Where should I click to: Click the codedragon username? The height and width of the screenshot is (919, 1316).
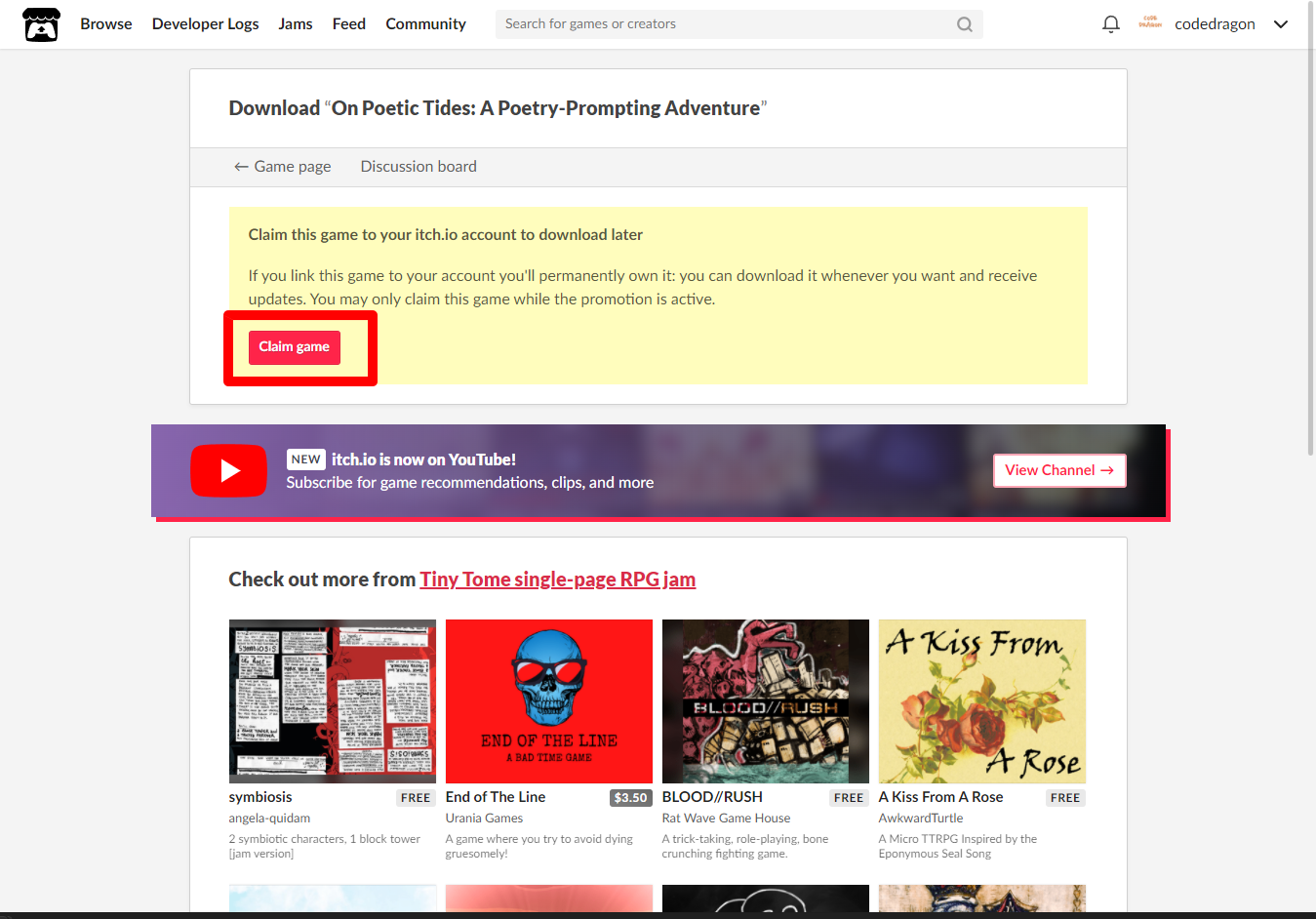pos(1215,24)
